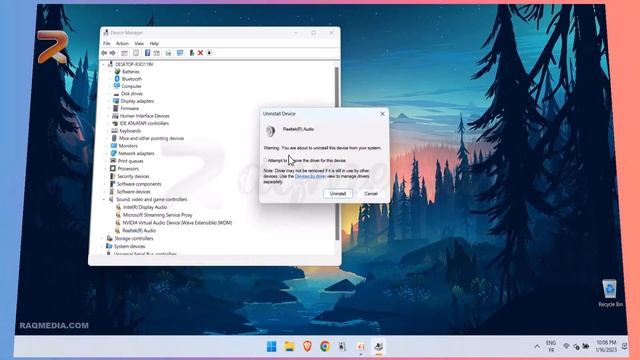Select Microsoft Streaming Service Proxy device
Screen dimensions: 640x360
pos(157,215)
